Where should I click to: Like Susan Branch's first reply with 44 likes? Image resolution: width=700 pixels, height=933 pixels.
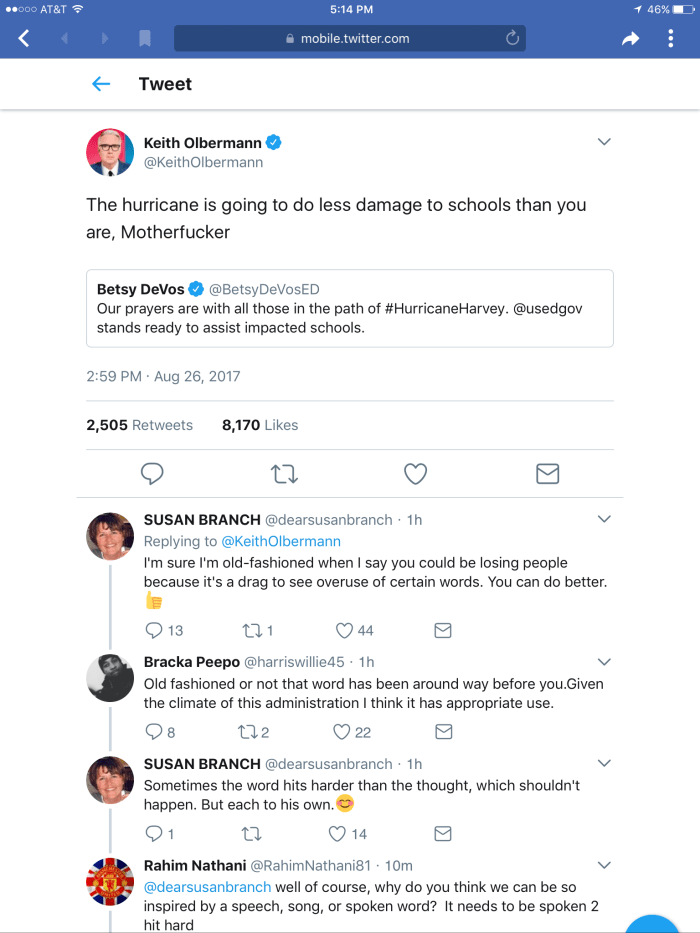[344, 630]
